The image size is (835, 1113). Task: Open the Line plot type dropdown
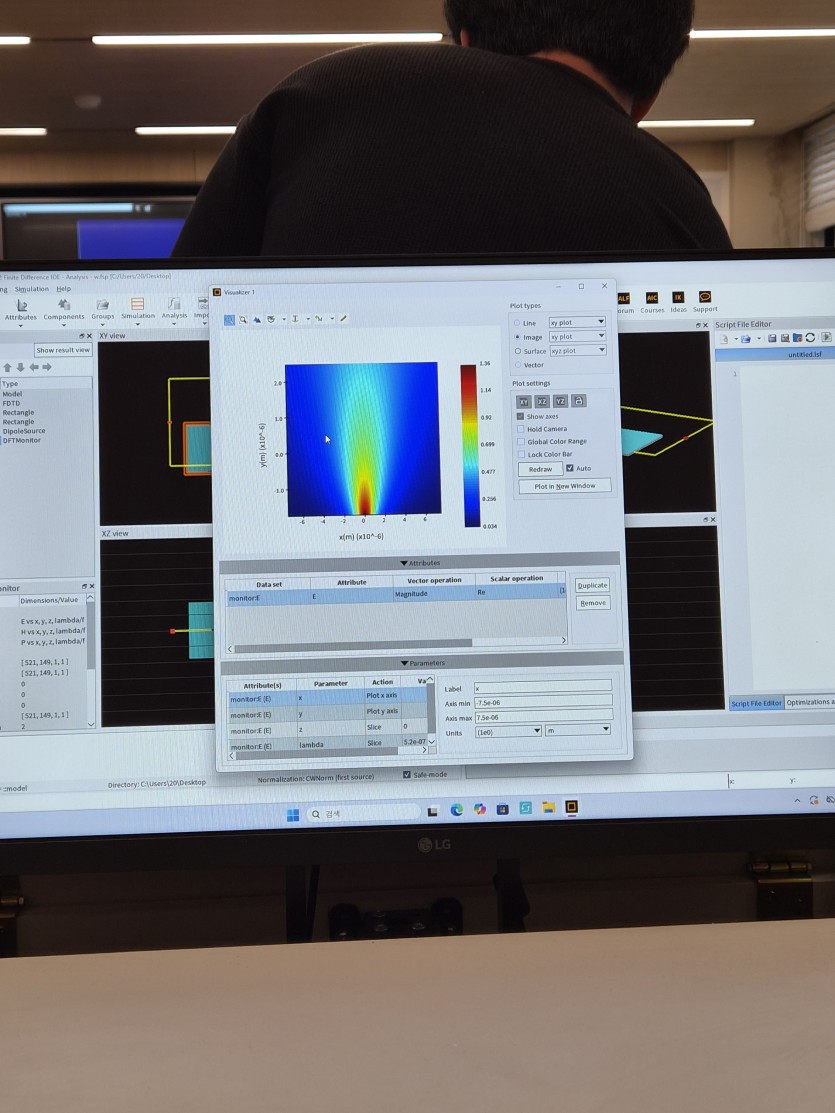577,322
